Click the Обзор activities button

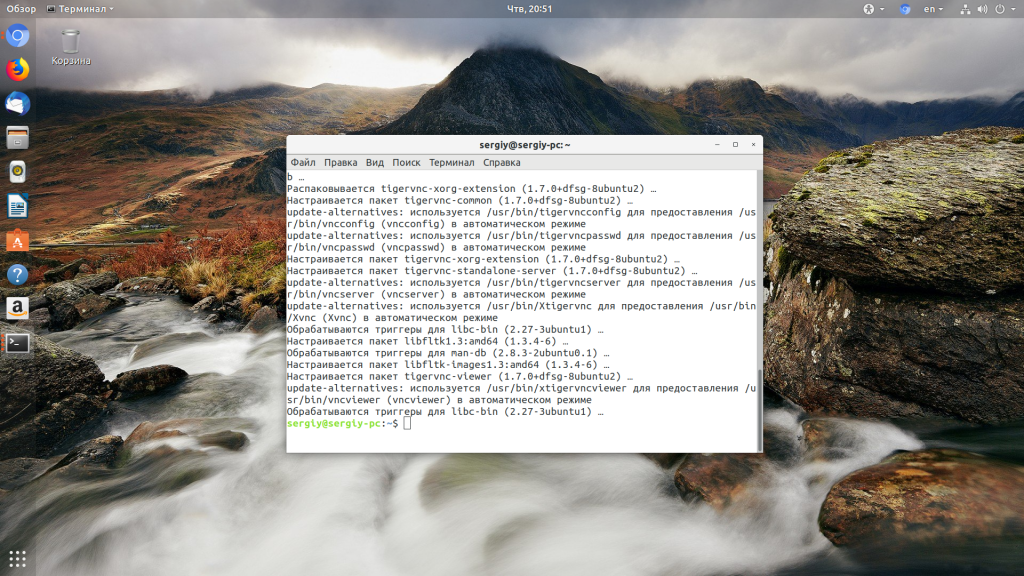point(21,9)
